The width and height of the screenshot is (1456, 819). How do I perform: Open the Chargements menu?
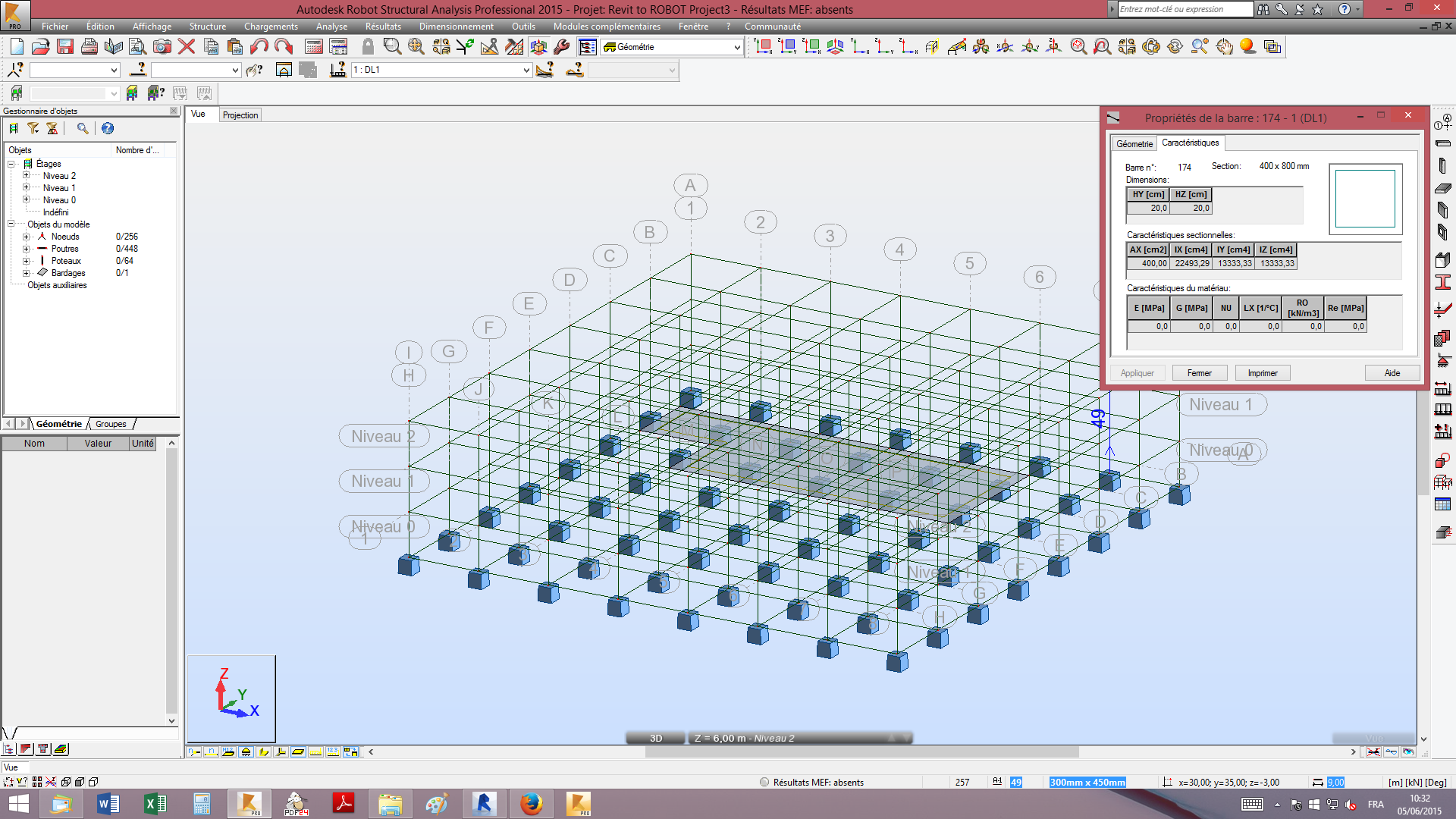pyautogui.click(x=271, y=27)
